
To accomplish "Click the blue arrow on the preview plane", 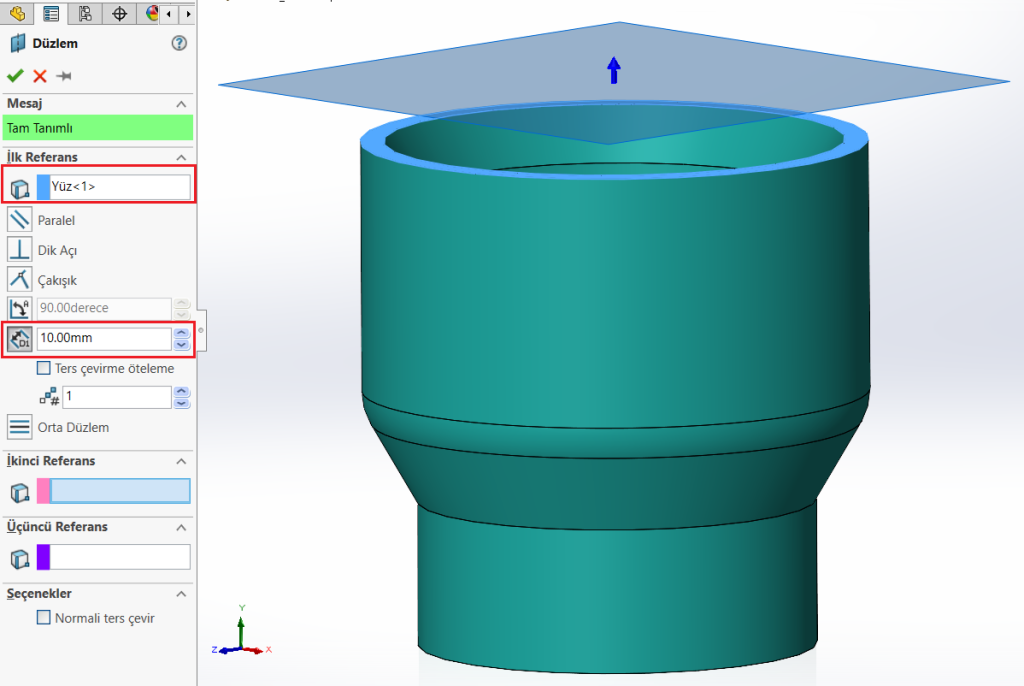I will coord(614,70).
